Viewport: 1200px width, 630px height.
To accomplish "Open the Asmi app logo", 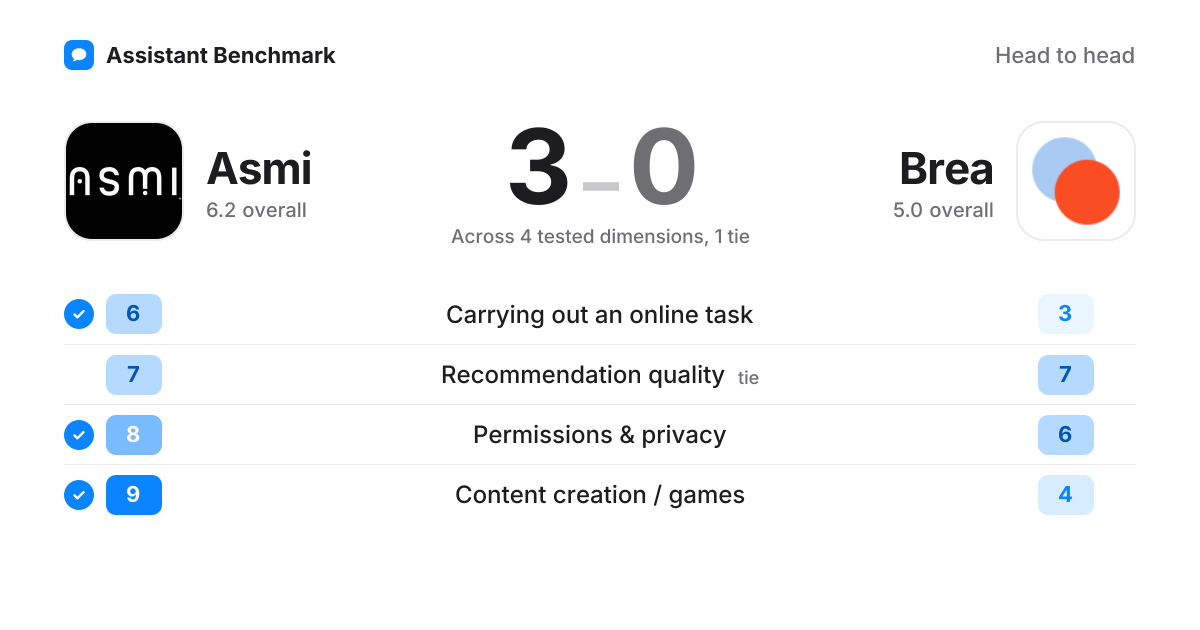I will click(x=124, y=181).
